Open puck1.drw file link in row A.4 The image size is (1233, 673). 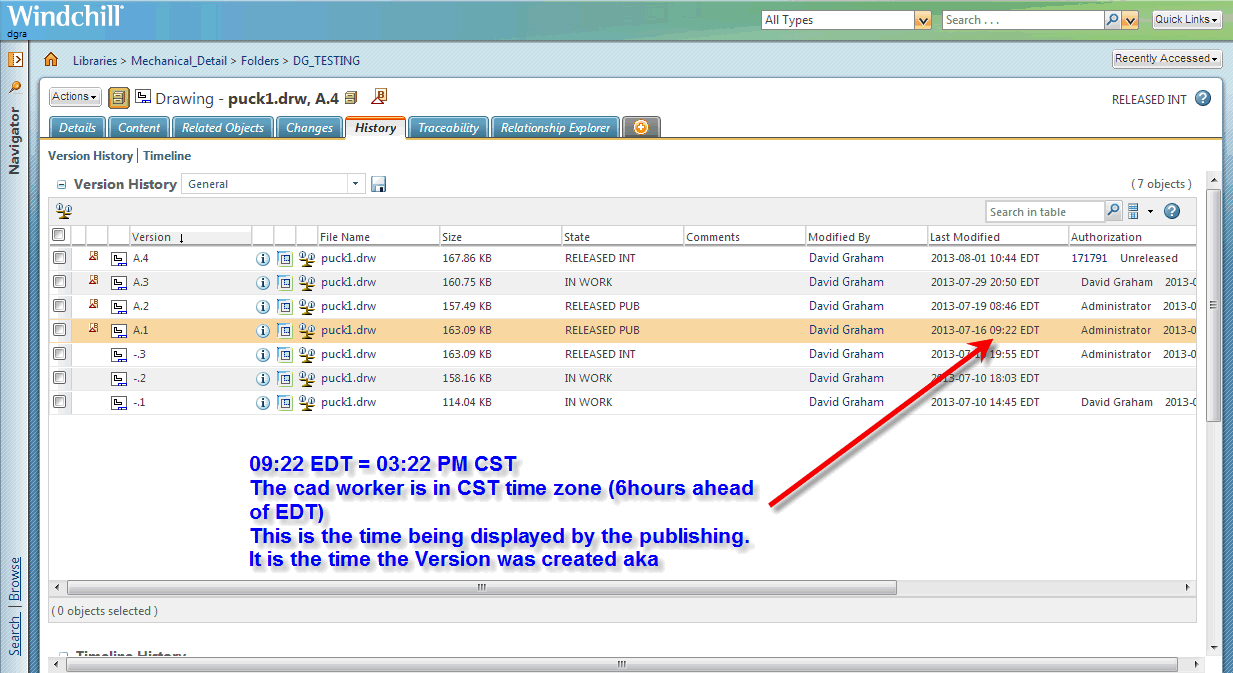coord(348,258)
